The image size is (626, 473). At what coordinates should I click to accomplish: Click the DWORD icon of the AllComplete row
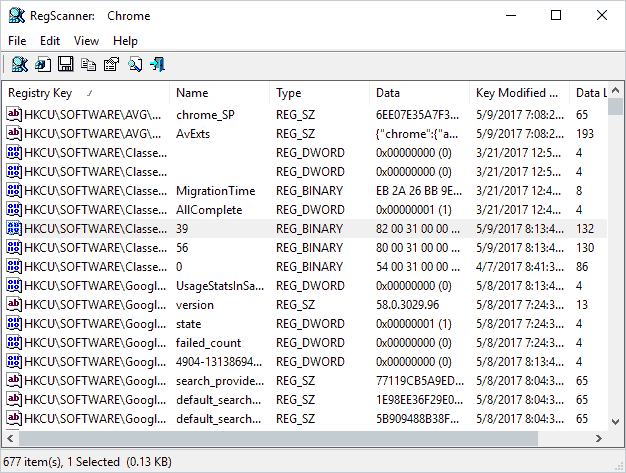click(x=14, y=210)
